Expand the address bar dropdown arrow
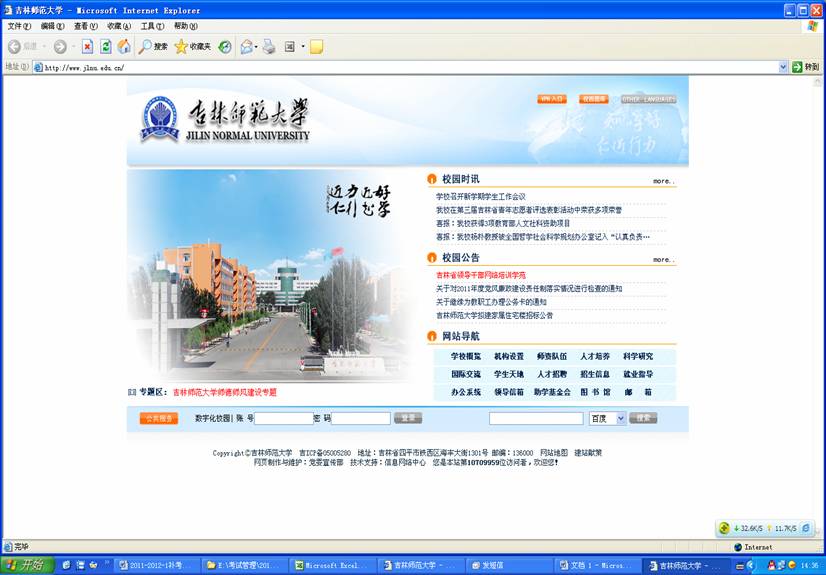 coord(783,67)
